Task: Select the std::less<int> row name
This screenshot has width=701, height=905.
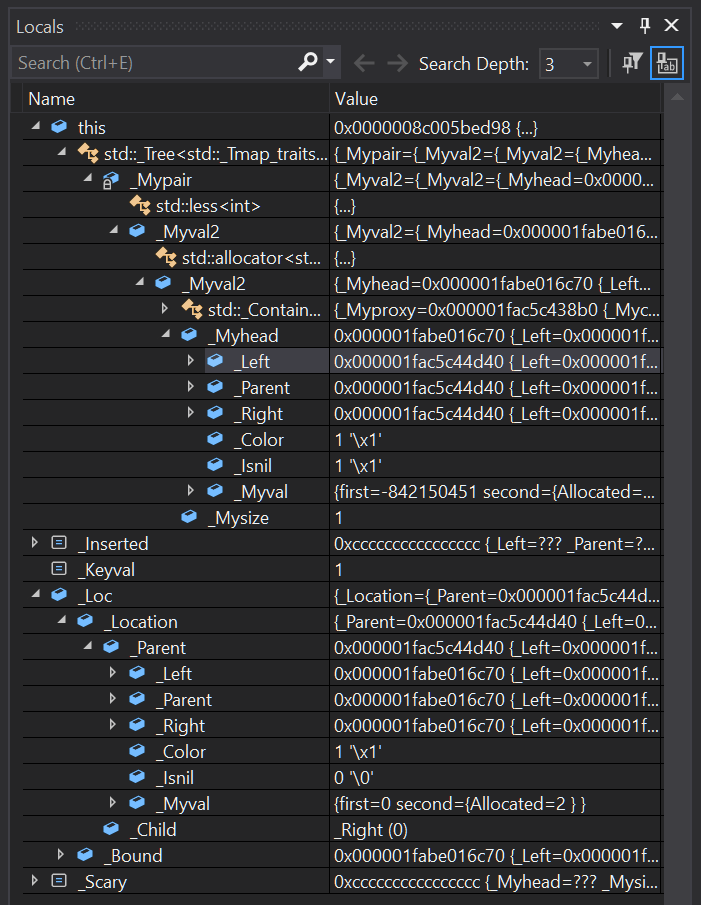Action: coord(208,206)
